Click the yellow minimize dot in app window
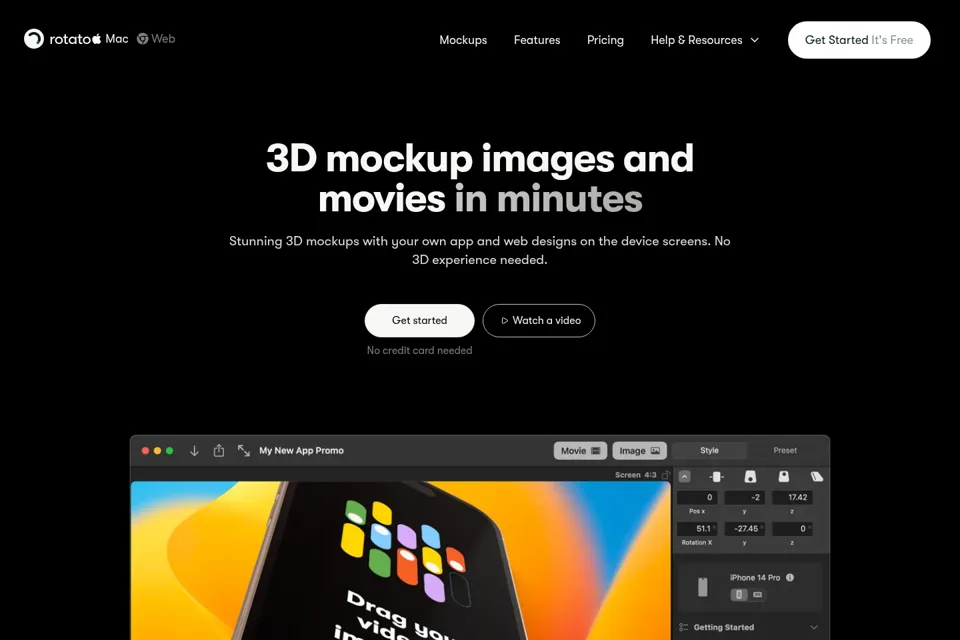This screenshot has height=640, width=960. pos(157,451)
